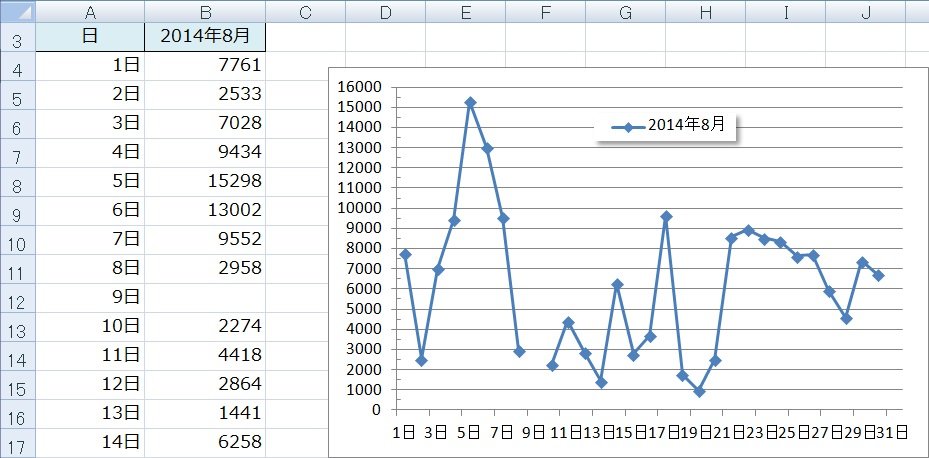Select cell with value 9434
Screen dimensions: 929x458
pos(205,153)
